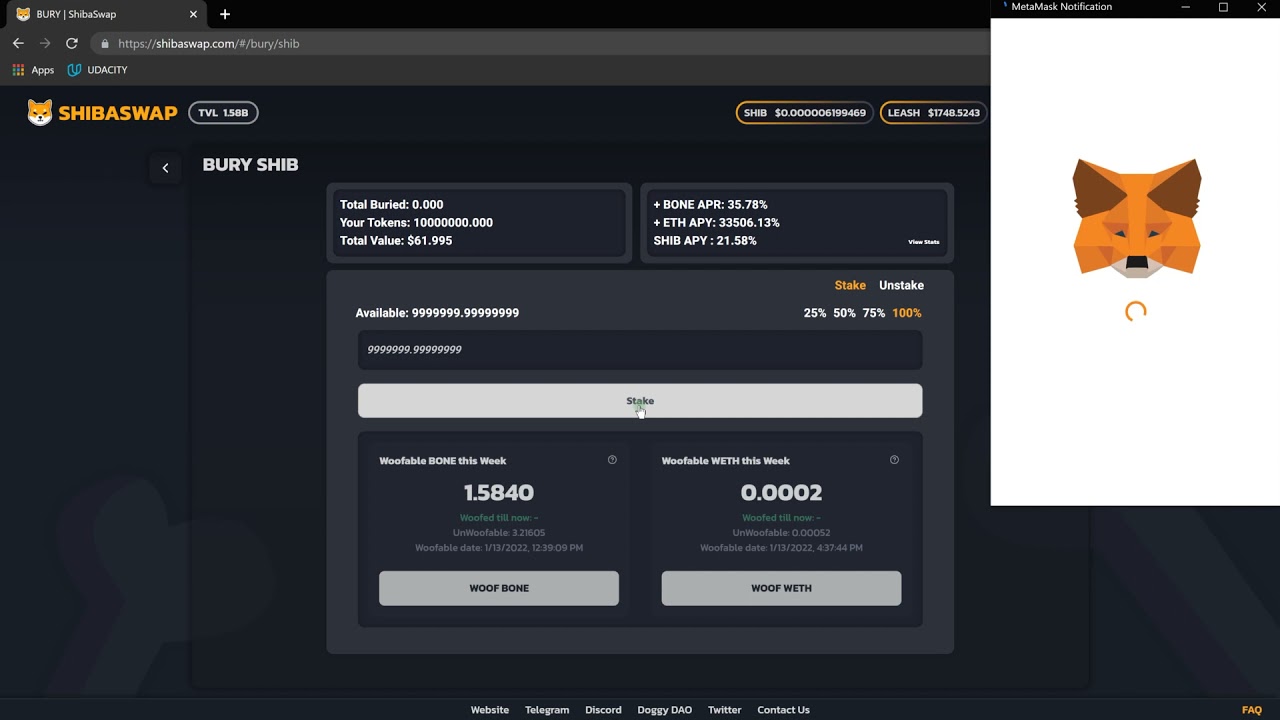Click the LEASH price badge
Screen dimensions: 1280x720
tap(933, 113)
